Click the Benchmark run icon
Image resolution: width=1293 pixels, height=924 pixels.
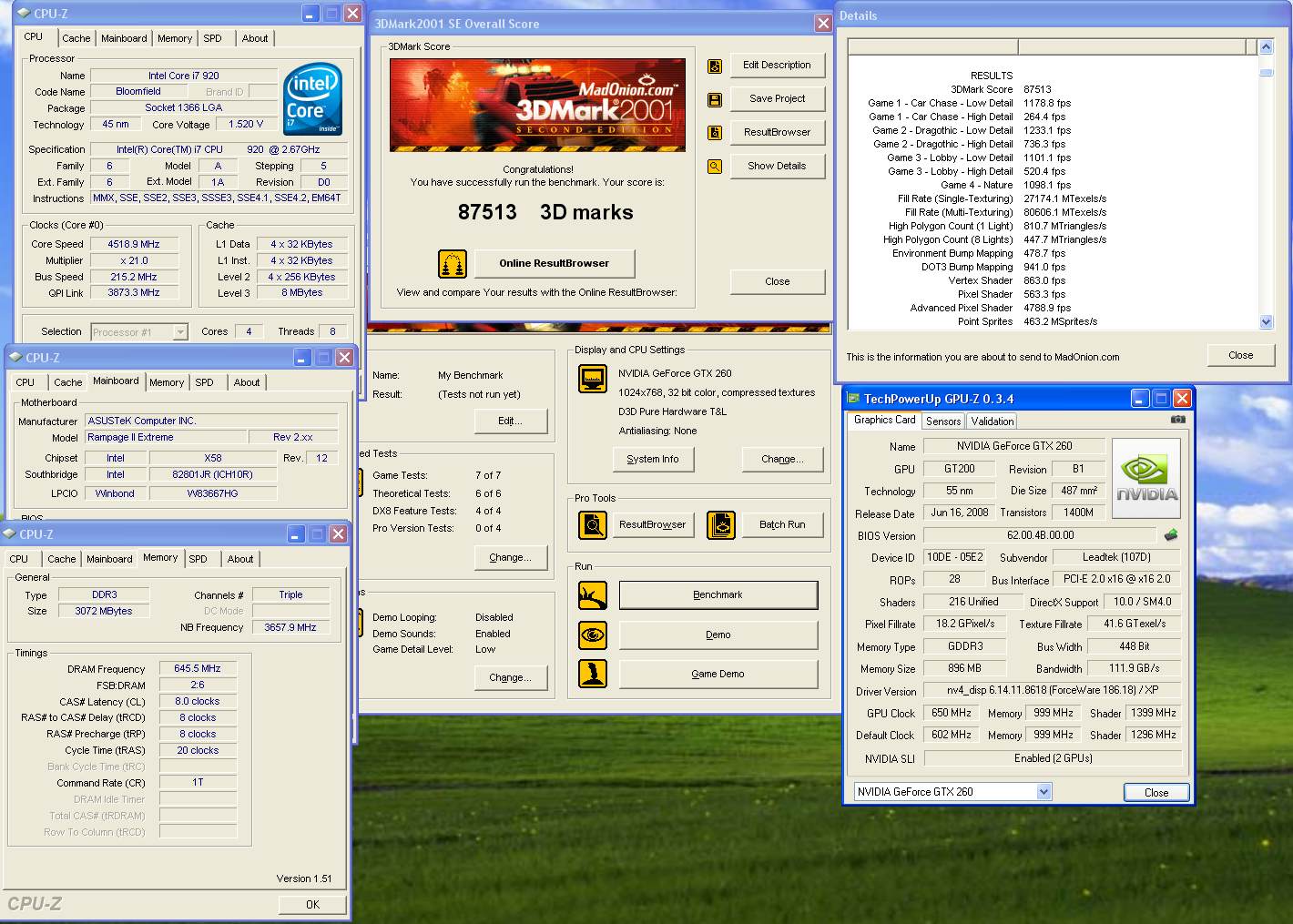593,595
